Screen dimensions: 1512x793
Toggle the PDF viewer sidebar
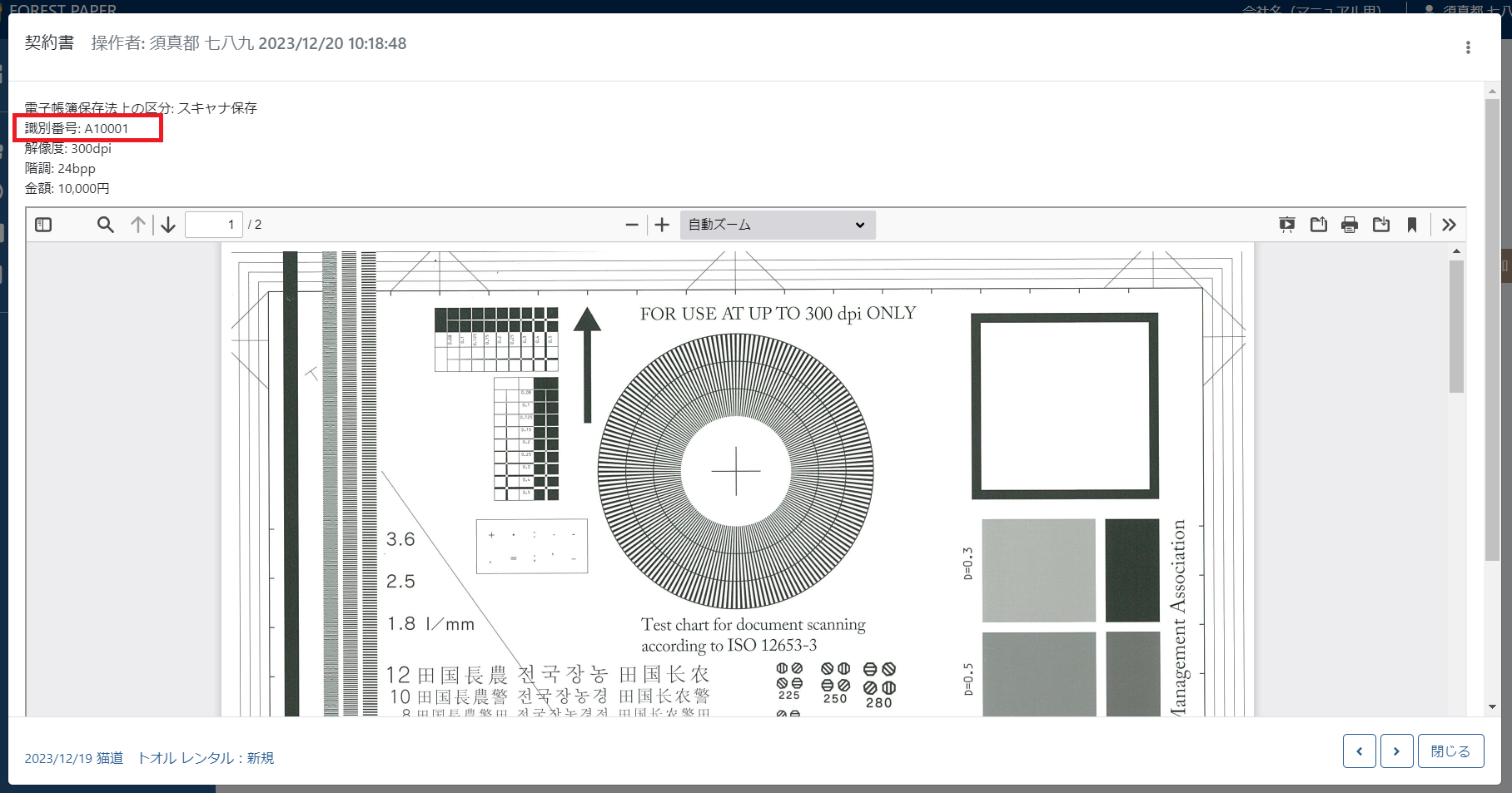click(x=43, y=225)
